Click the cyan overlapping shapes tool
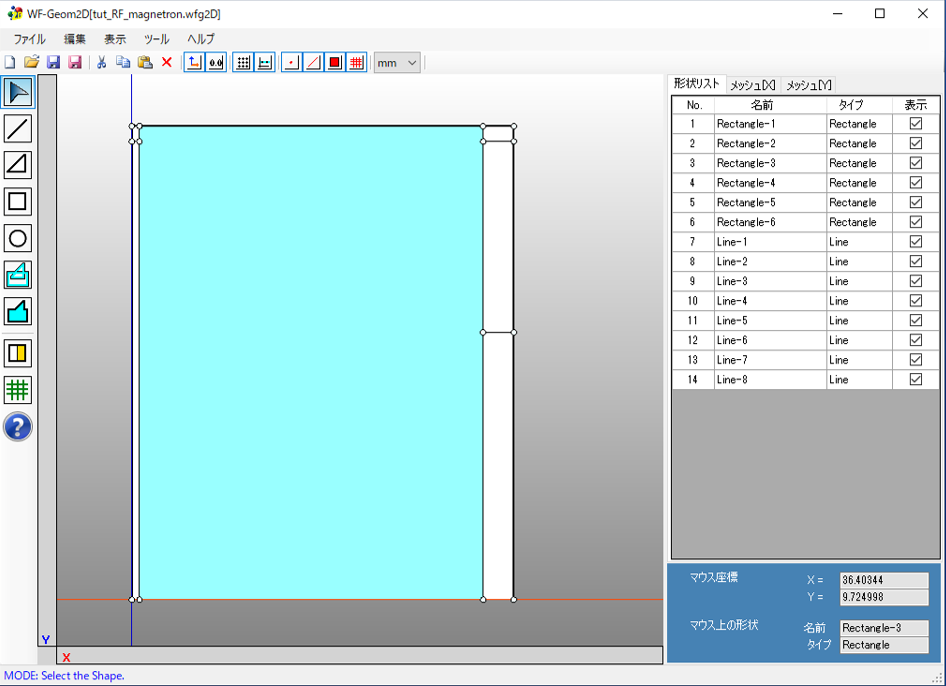This screenshot has width=946, height=686. click(x=18, y=275)
